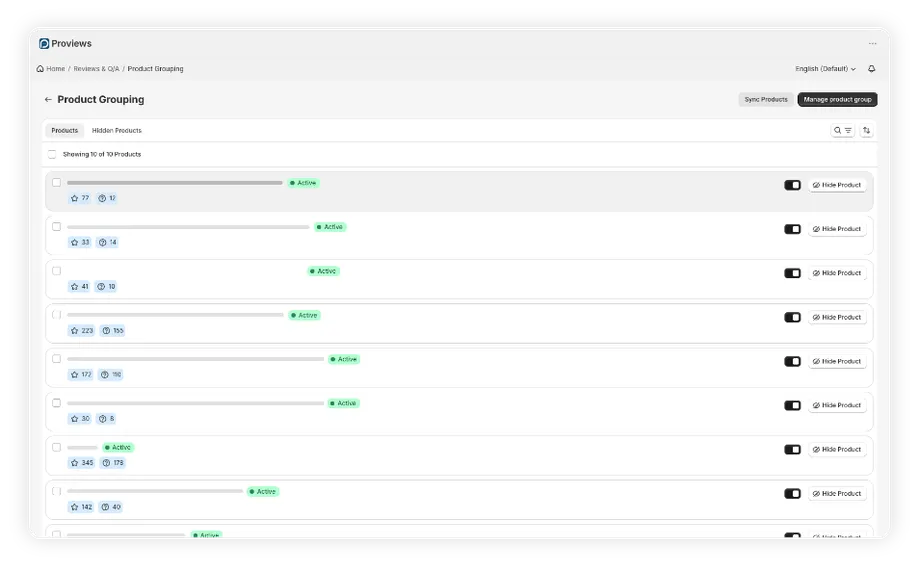Select the Products tab
This screenshot has height=566, width=919.
(65, 131)
